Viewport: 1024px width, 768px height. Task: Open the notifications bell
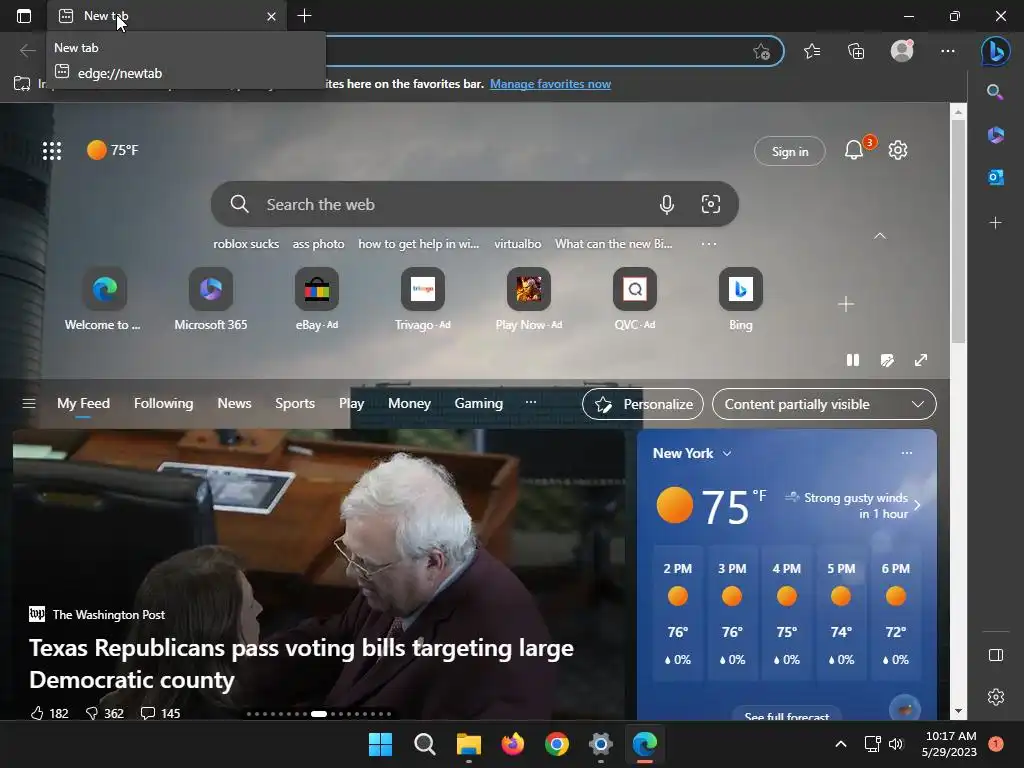click(x=854, y=150)
